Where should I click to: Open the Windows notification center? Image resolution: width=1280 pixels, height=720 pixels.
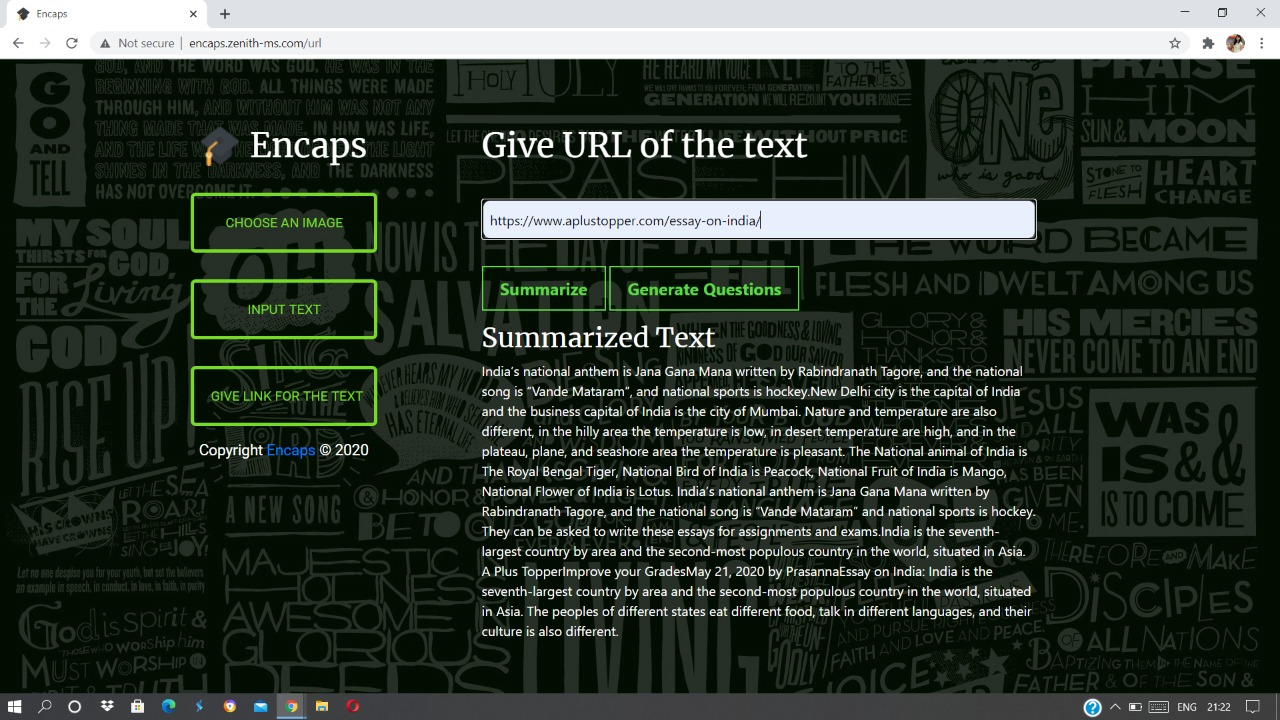tap(1252, 707)
